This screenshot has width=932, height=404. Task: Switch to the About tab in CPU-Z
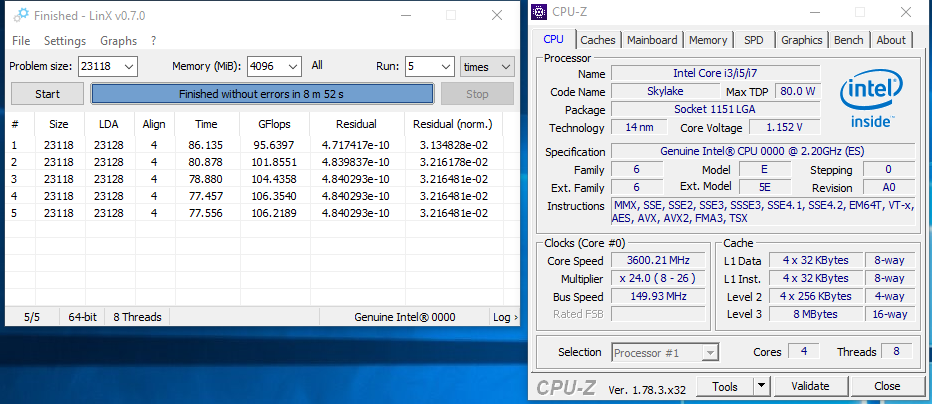click(891, 40)
